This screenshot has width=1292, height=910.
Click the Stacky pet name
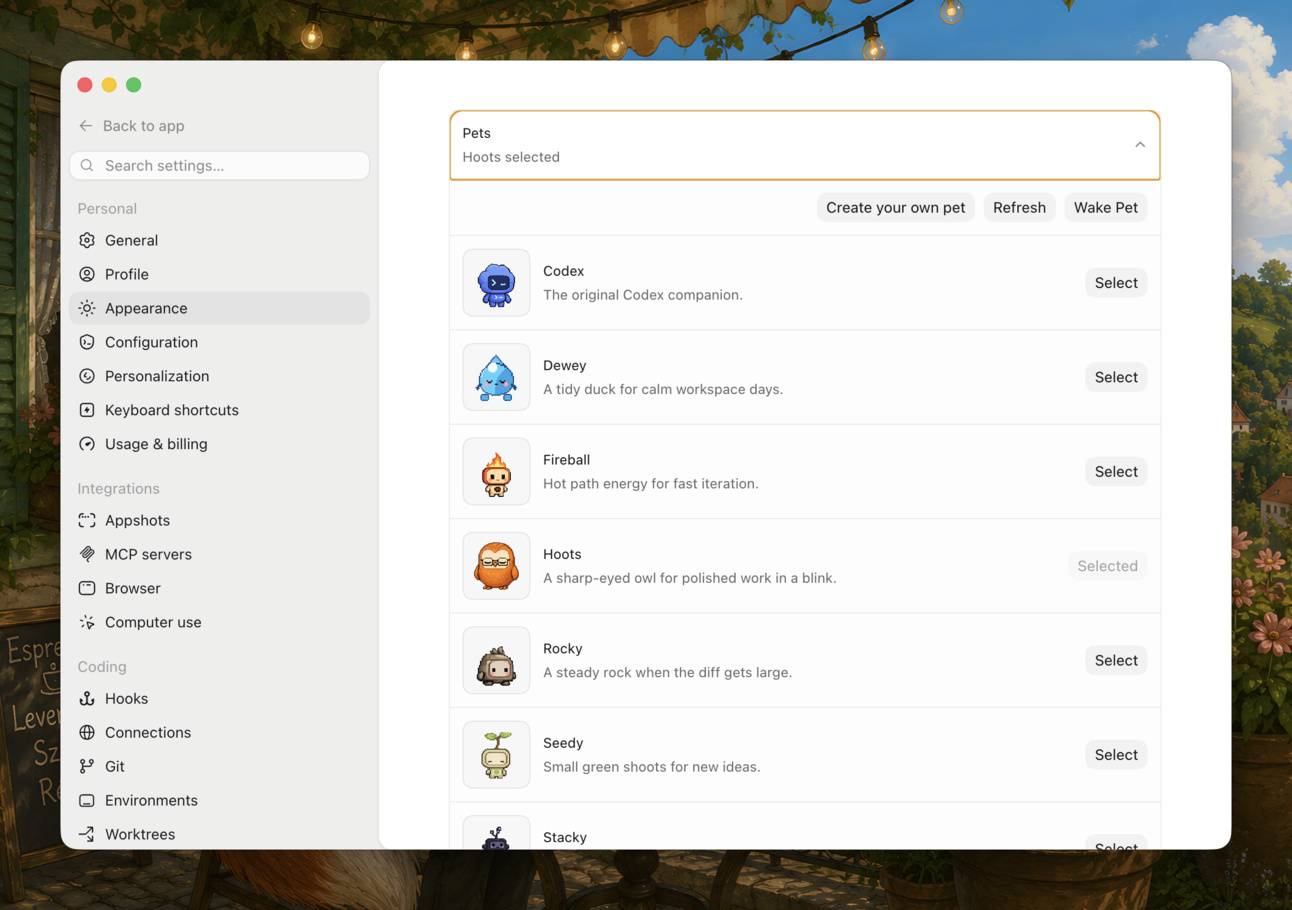point(565,837)
